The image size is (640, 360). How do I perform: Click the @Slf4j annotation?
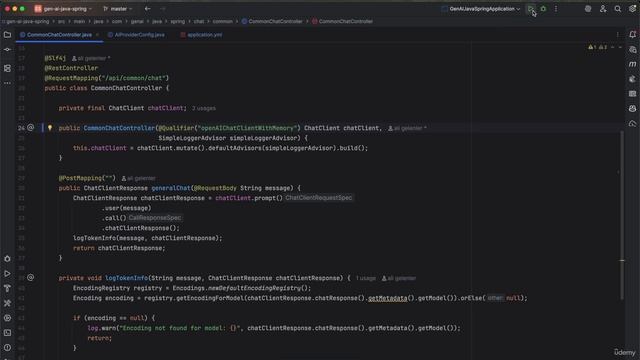[x=55, y=58]
